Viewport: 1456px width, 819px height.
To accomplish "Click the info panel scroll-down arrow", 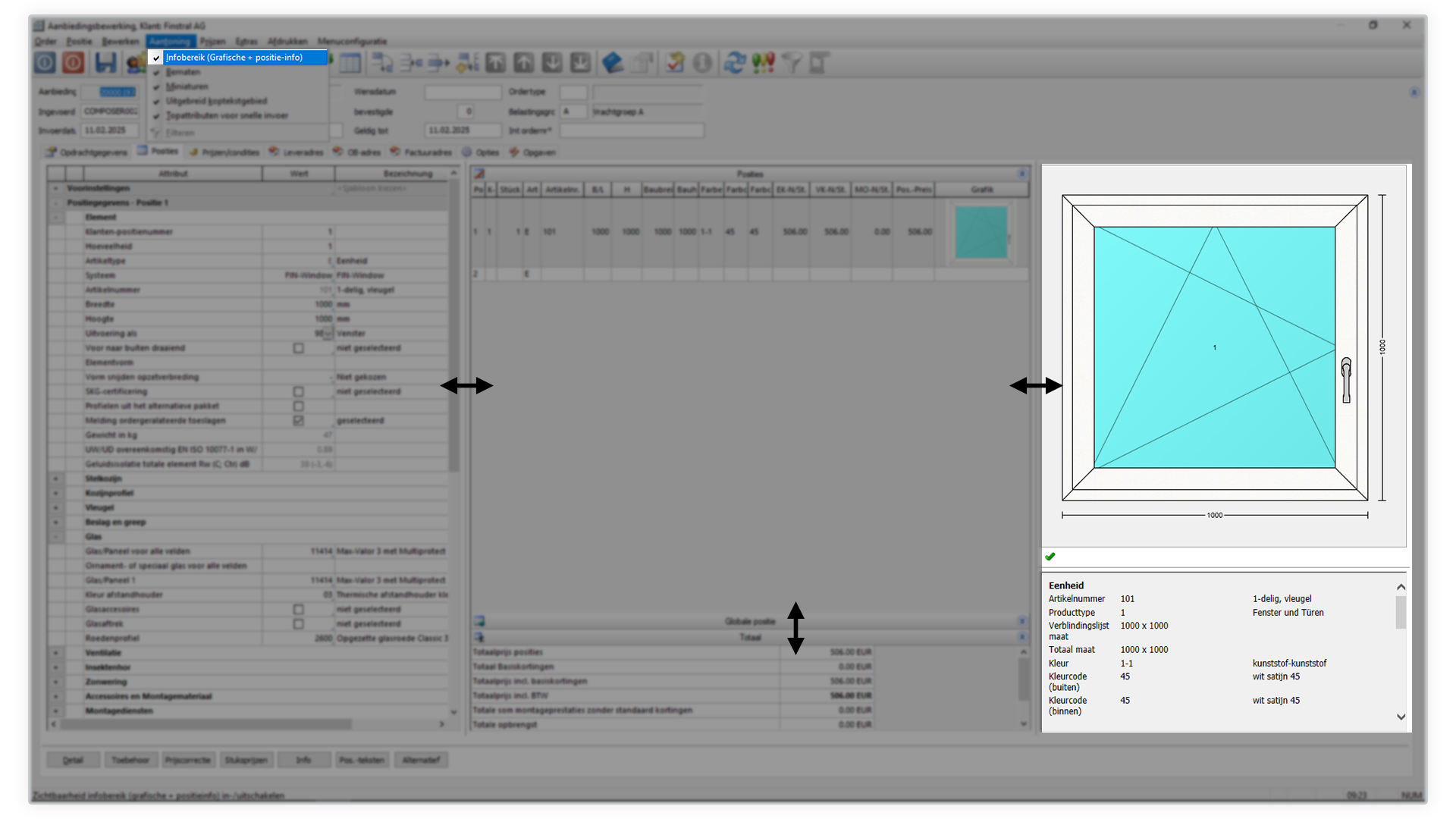I will tap(1401, 717).
